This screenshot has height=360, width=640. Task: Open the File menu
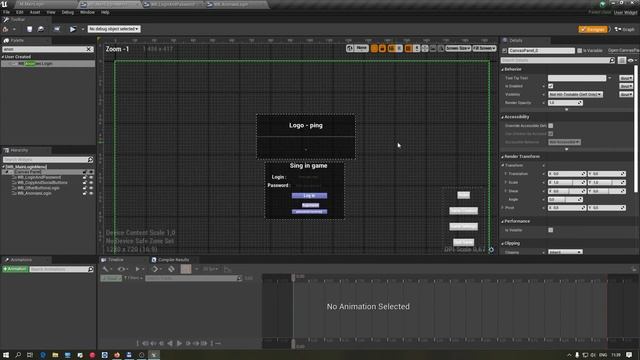point(7,12)
